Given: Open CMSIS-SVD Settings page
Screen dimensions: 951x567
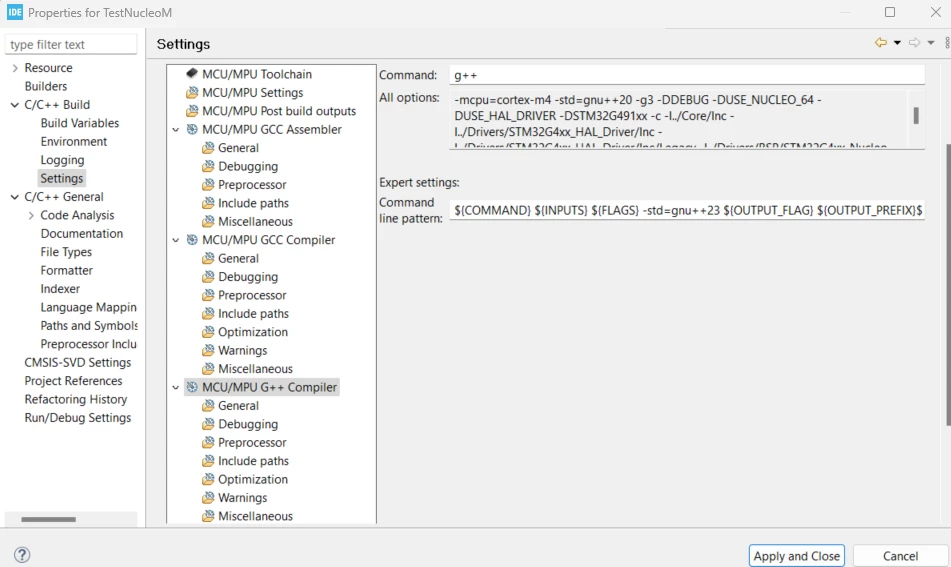Looking at the screenshot, I should click(x=78, y=363).
